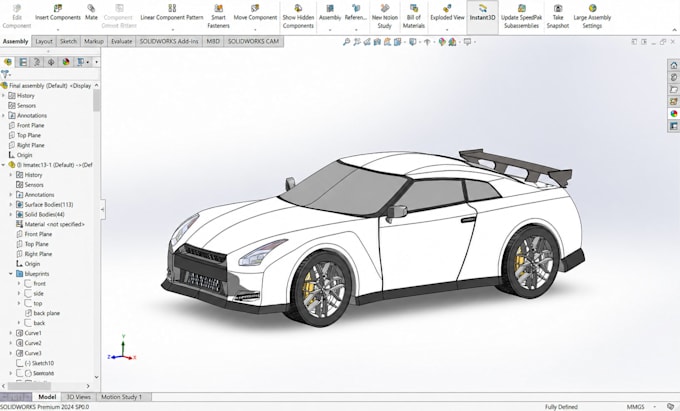Image resolution: width=680 pixels, height=411 pixels.
Task: Switch to ConfigurationManager tab
Action: coord(37,62)
